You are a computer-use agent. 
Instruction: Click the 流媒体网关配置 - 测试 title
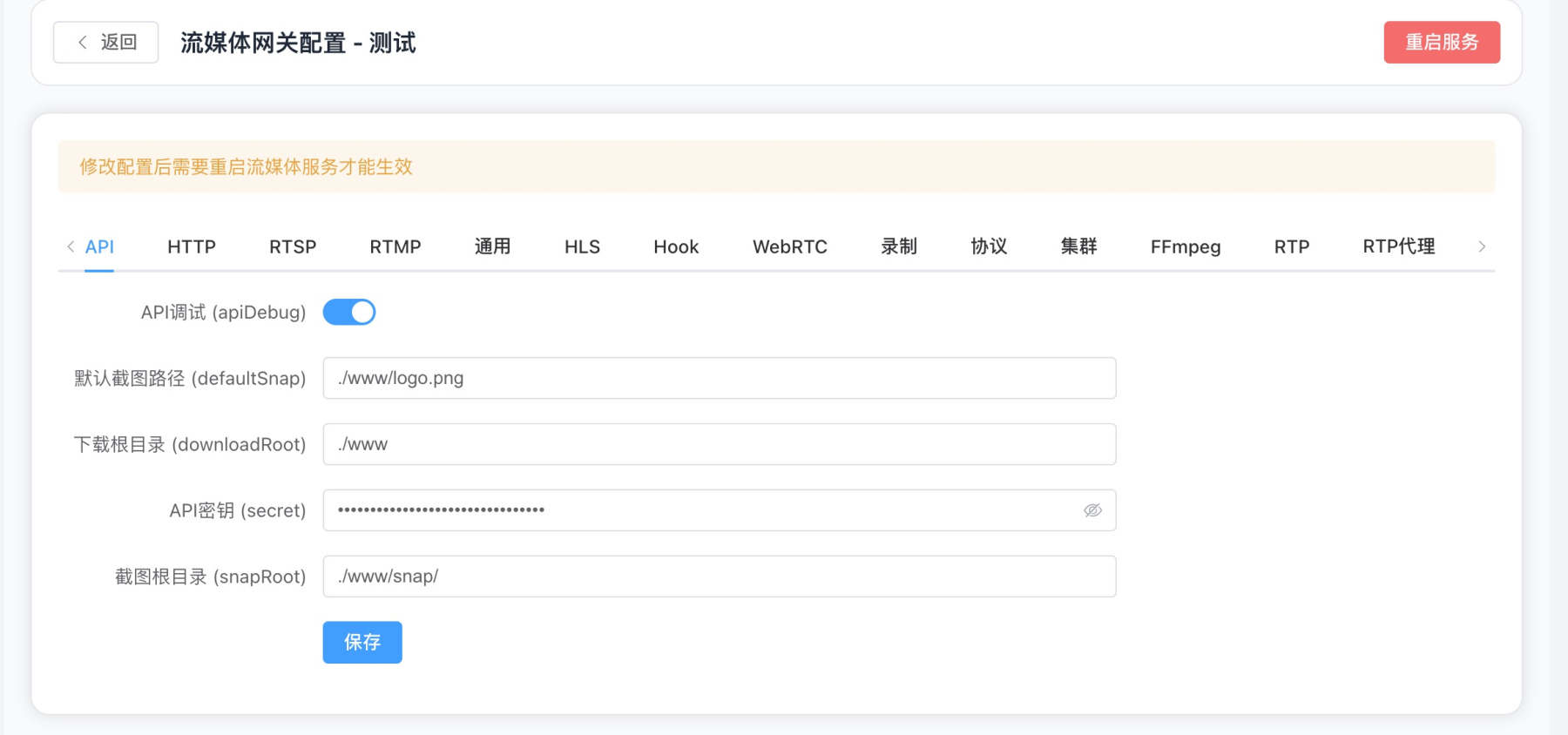pyautogui.click(x=298, y=43)
